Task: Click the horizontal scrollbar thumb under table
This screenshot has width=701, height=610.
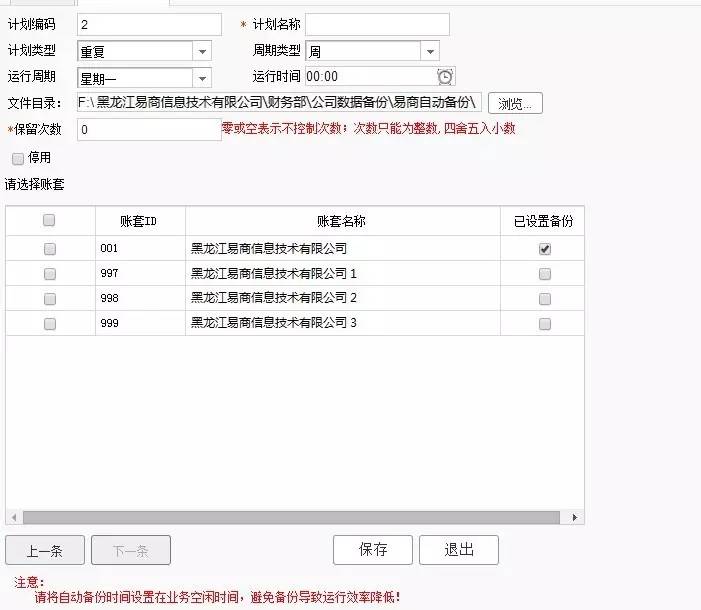Action: [x=291, y=517]
